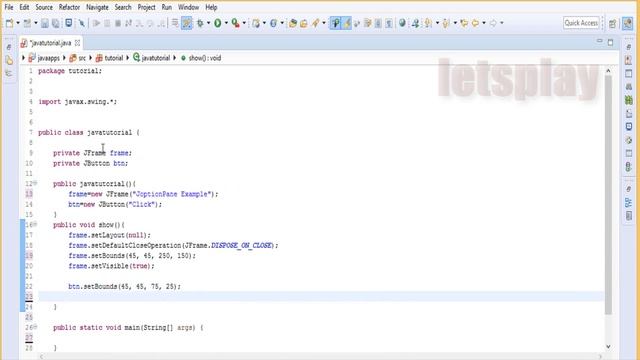Click the Run External Tools icon

coord(236,23)
